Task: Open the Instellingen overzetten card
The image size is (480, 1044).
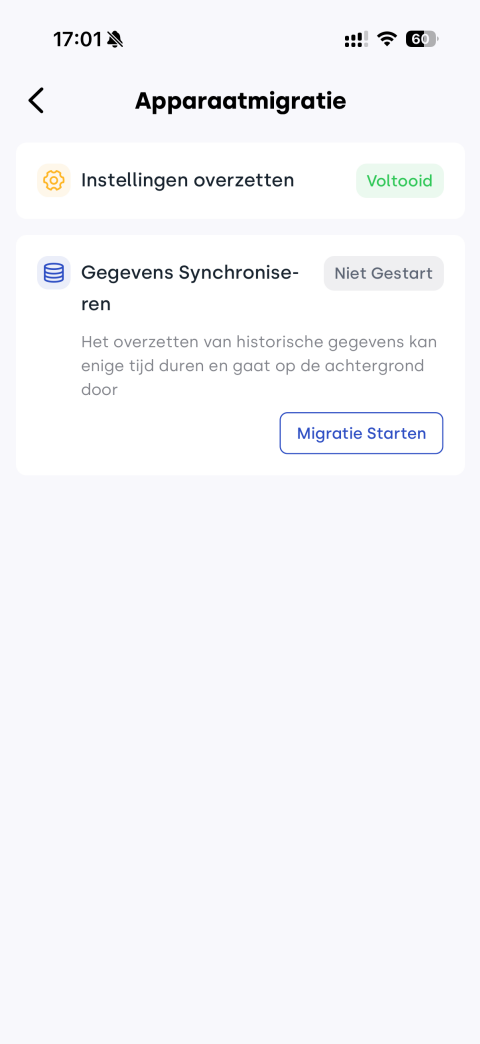Action: (x=240, y=180)
